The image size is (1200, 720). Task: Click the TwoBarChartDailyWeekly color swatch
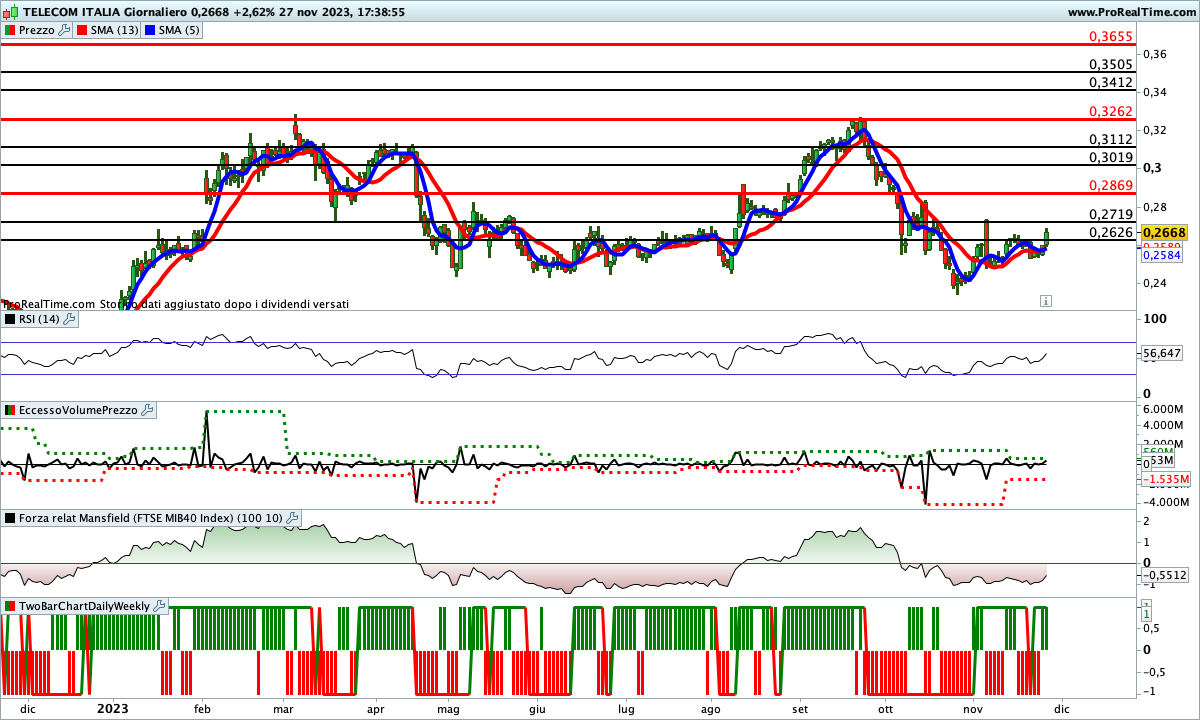tap(9, 606)
